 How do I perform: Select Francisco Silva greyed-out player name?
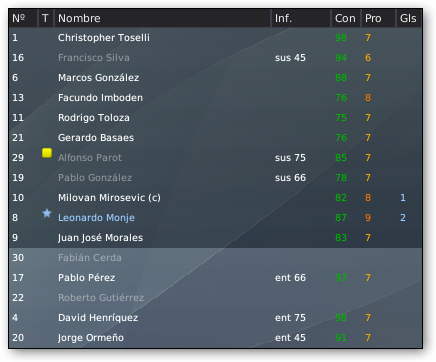[94, 58]
